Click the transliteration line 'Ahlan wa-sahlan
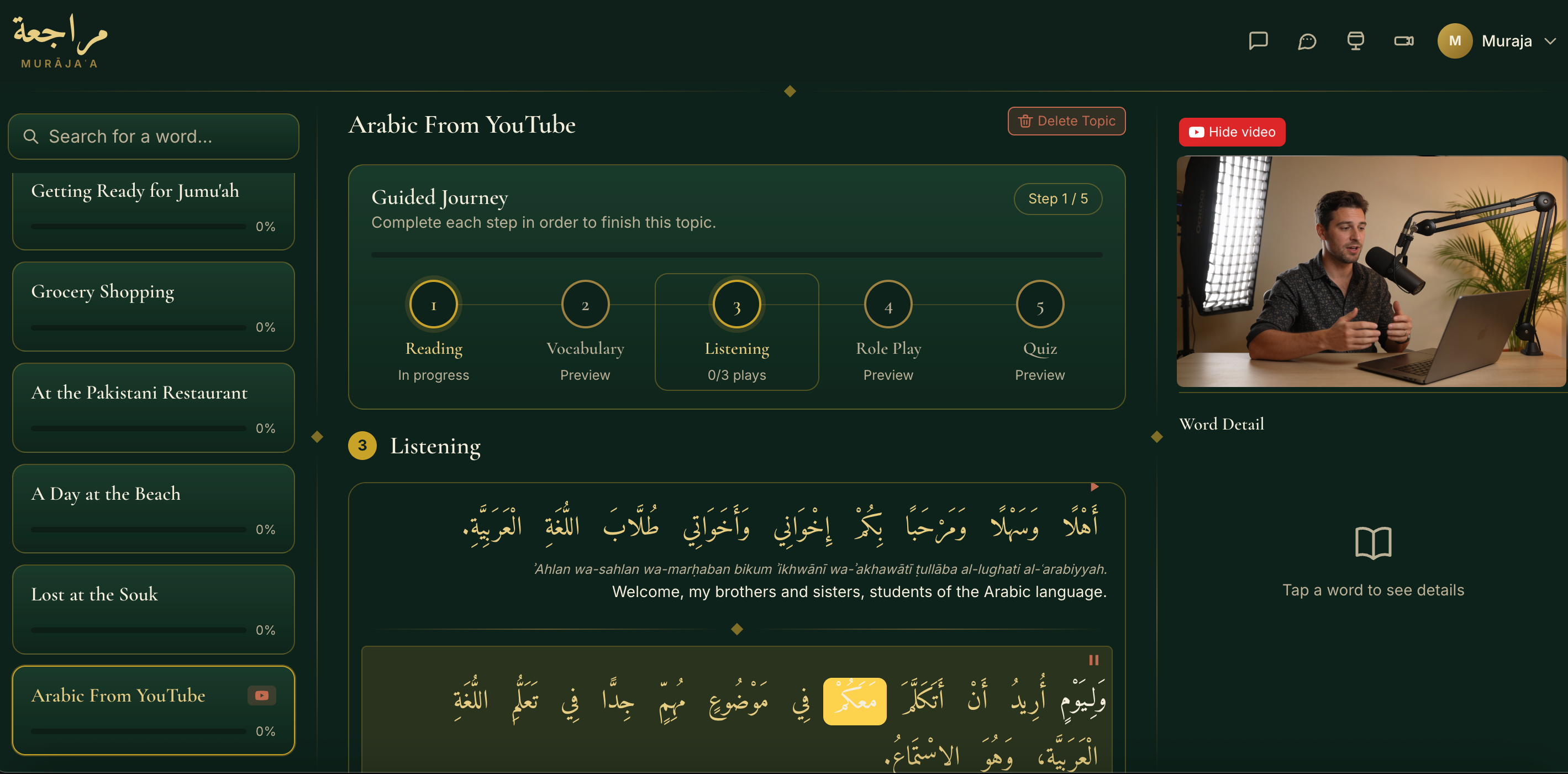Image resolution: width=1568 pixels, height=774 pixels. tap(819, 569)
